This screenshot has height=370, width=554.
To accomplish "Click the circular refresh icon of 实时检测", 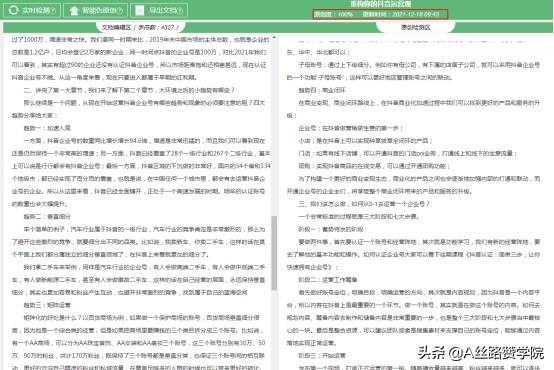I will [x=13, y=10].
